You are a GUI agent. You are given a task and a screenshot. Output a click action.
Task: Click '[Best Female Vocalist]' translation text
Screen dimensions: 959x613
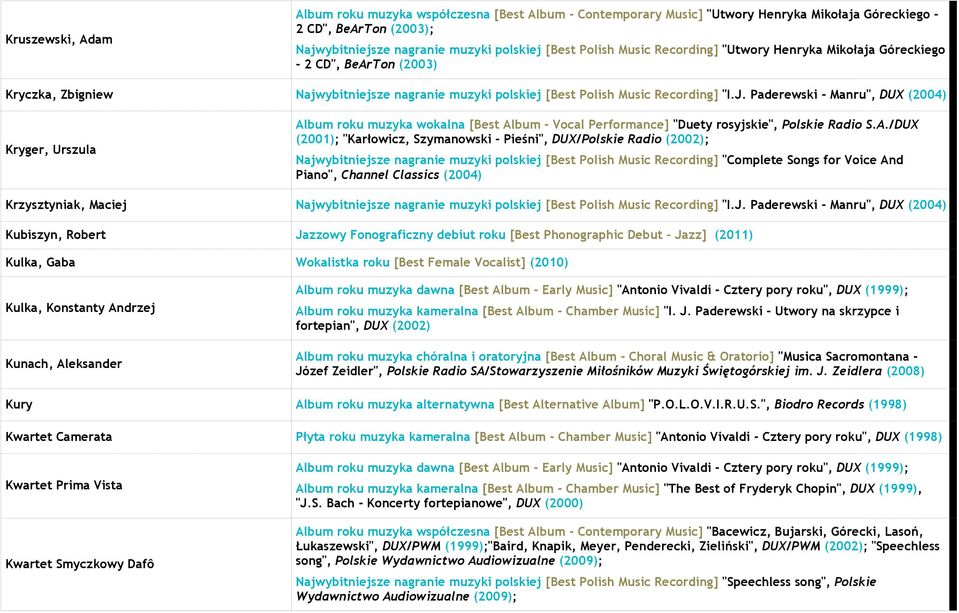click(460, 262)
